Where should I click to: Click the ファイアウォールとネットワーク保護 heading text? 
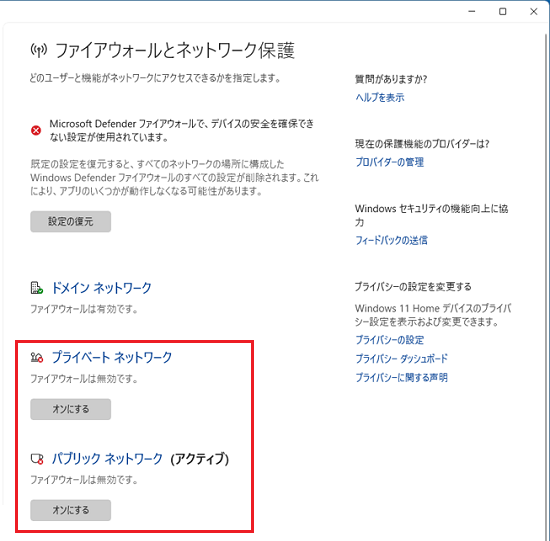pos(175,51)
